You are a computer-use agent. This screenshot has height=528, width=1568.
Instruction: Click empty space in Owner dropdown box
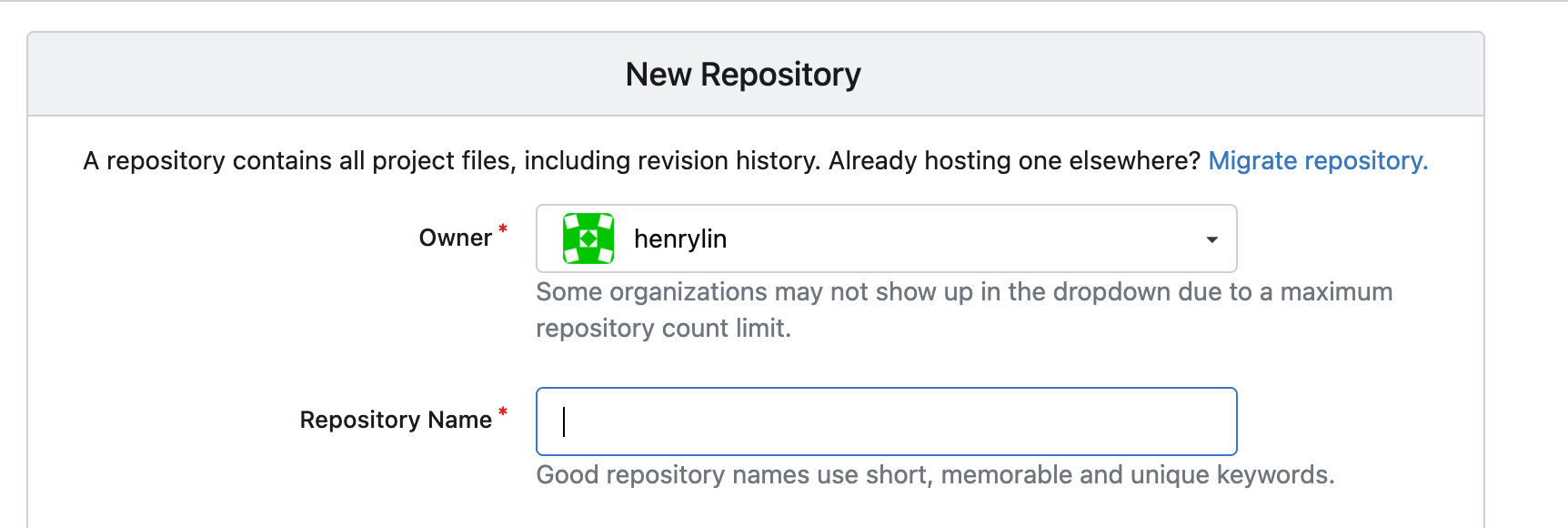tap(955, 239)
